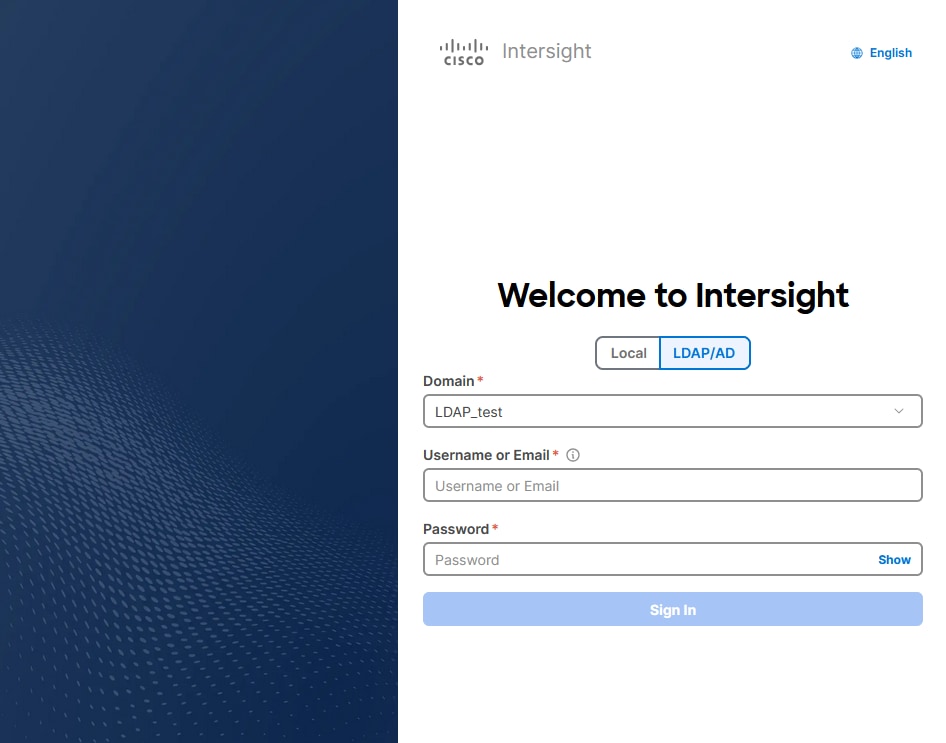Image resolution: width=946 pixels, height=743 pixels.
Task: Focus the Username or Email input field
Action: [x=673, y=485]
